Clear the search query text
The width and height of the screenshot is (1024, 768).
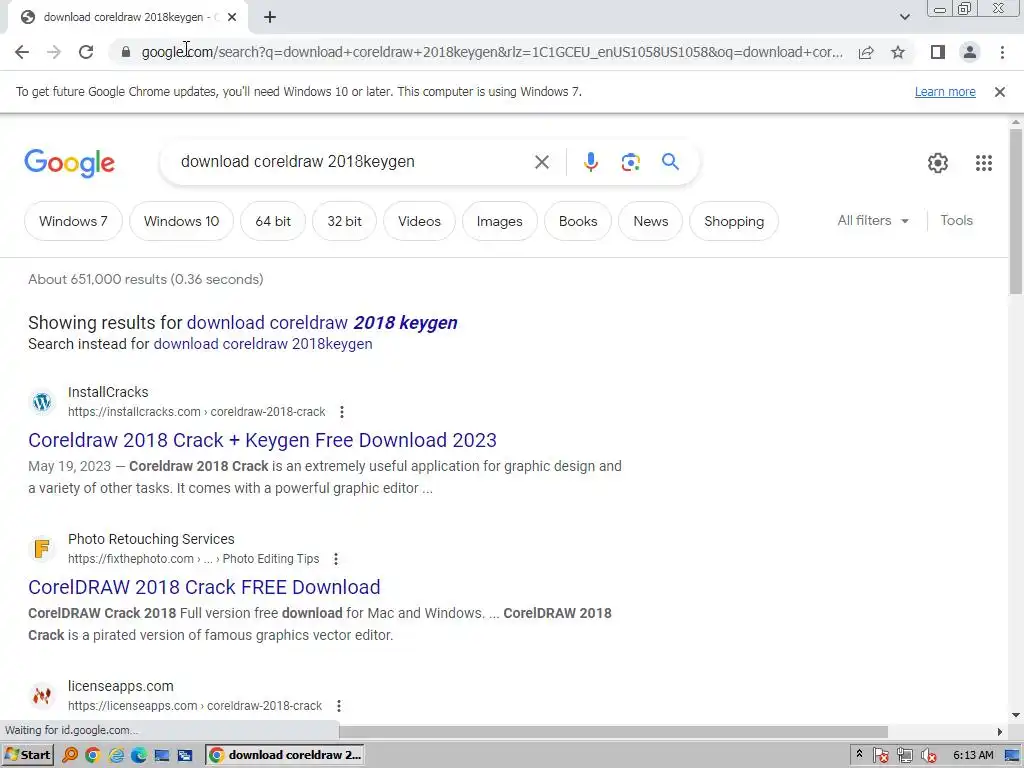542,162
